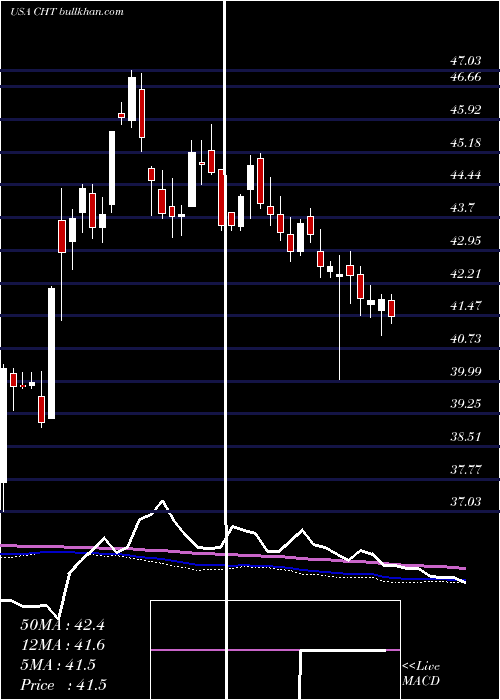This screenshot has width=500, height=700.
Task: Click the 39.25 price axis label
Action: (465, 404)
